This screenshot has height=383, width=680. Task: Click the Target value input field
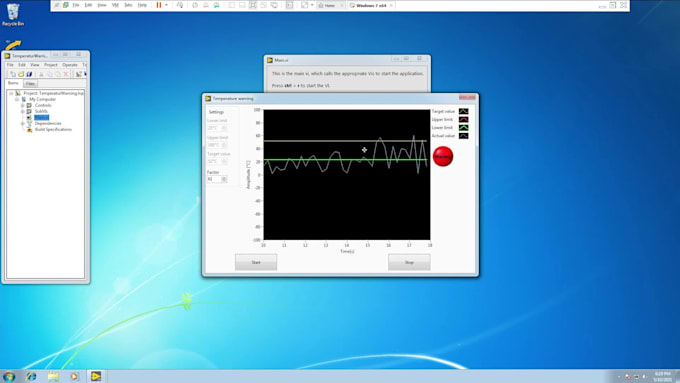(x=214, y=161)
